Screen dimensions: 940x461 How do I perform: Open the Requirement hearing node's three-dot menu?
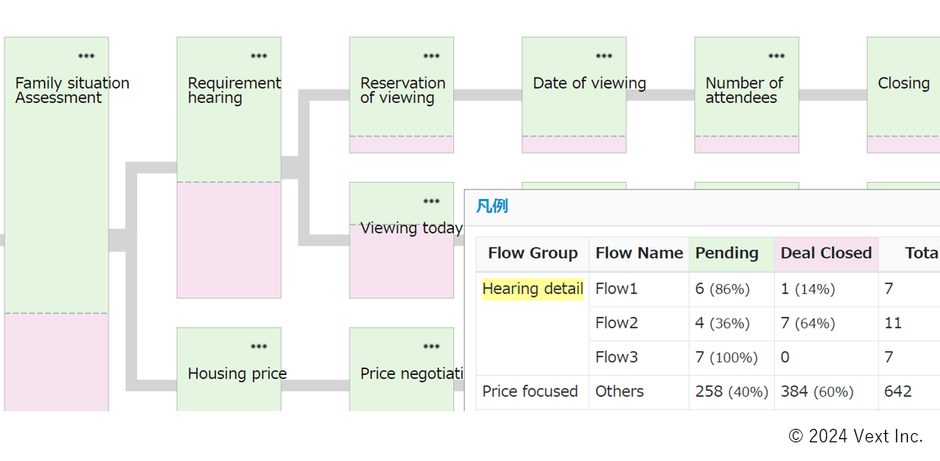click(259, 56)
